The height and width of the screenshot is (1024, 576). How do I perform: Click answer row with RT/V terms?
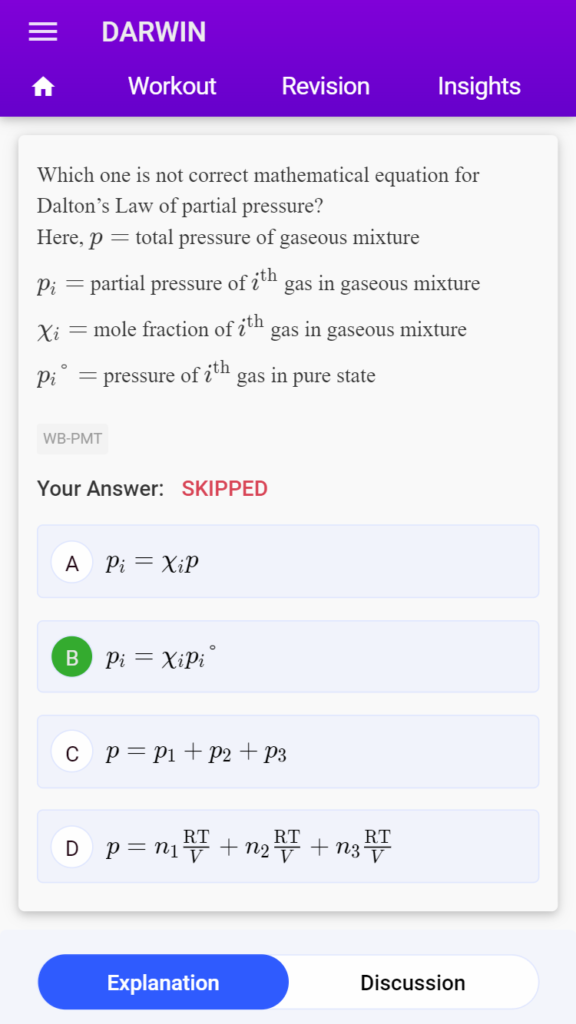tap(288, 846)
